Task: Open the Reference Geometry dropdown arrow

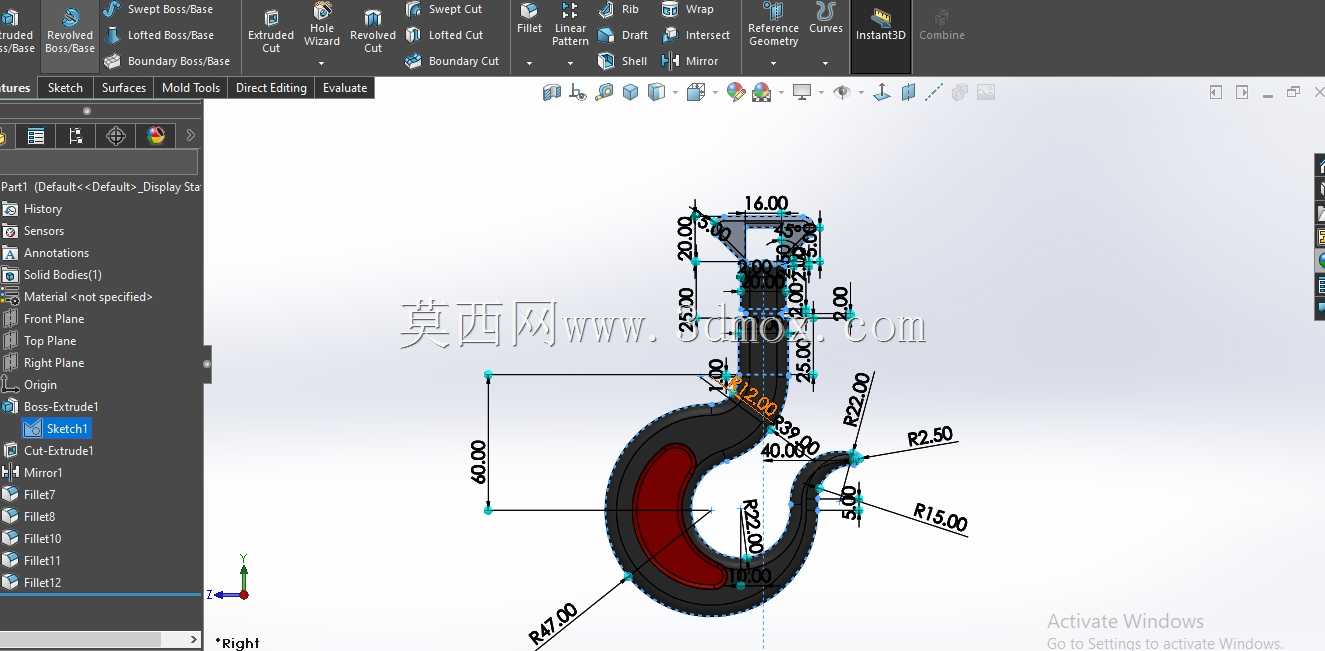Action: (773, 63)
